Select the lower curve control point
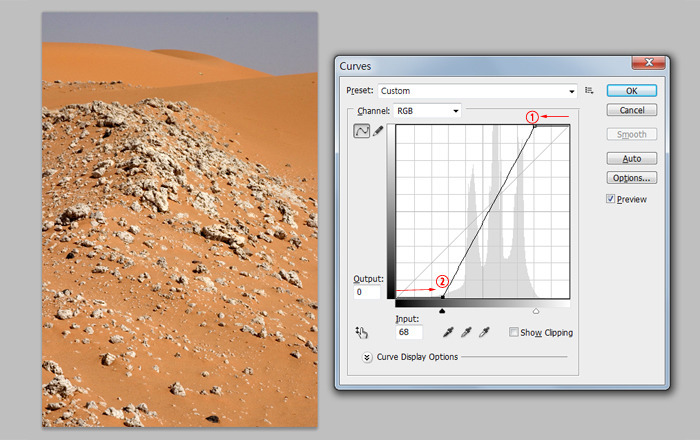 click(442, 297)
